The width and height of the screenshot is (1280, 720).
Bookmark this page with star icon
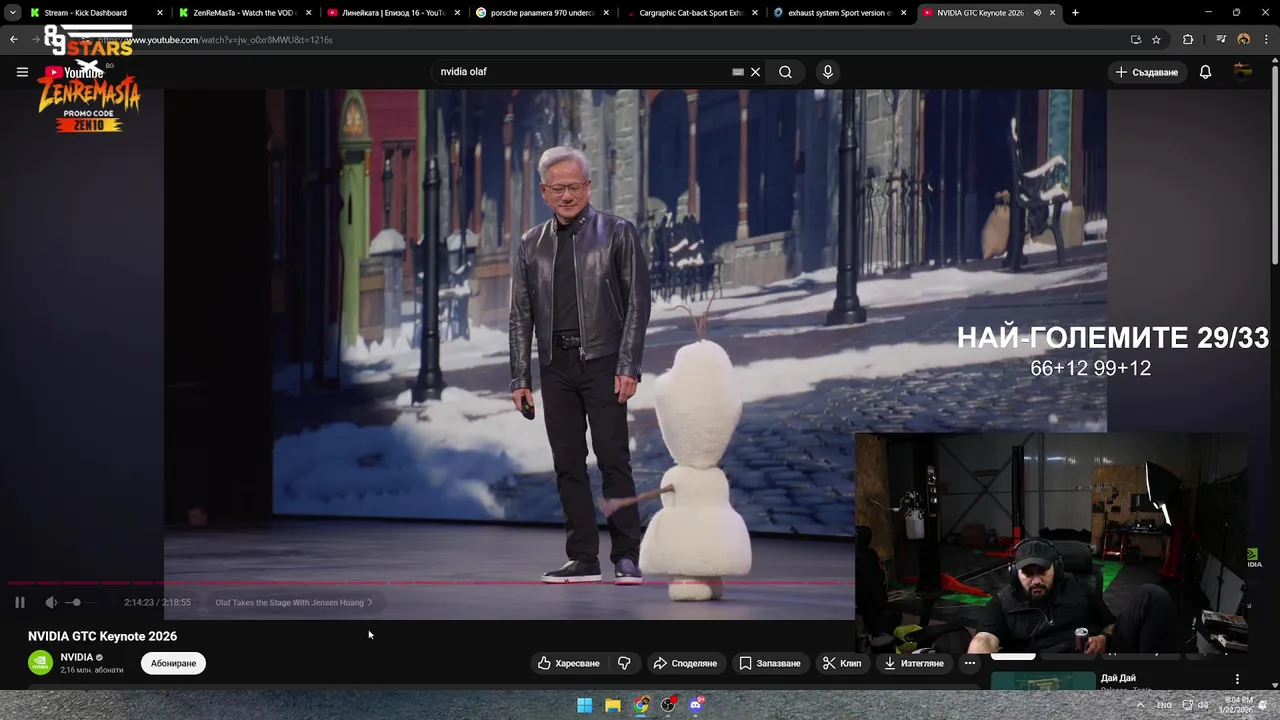(x=1156, y=40)
